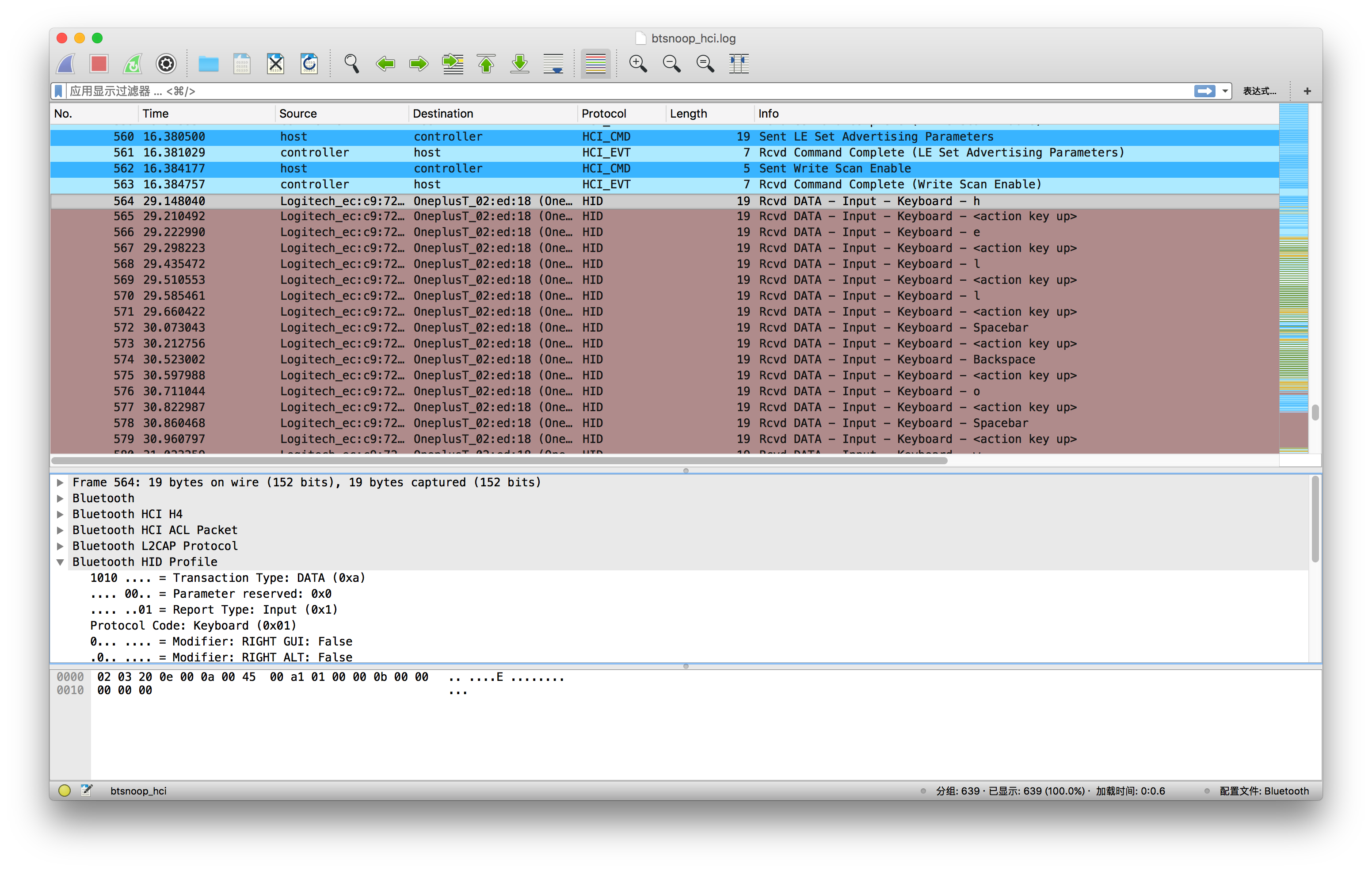Click the Info column header

tap(768, 114)
